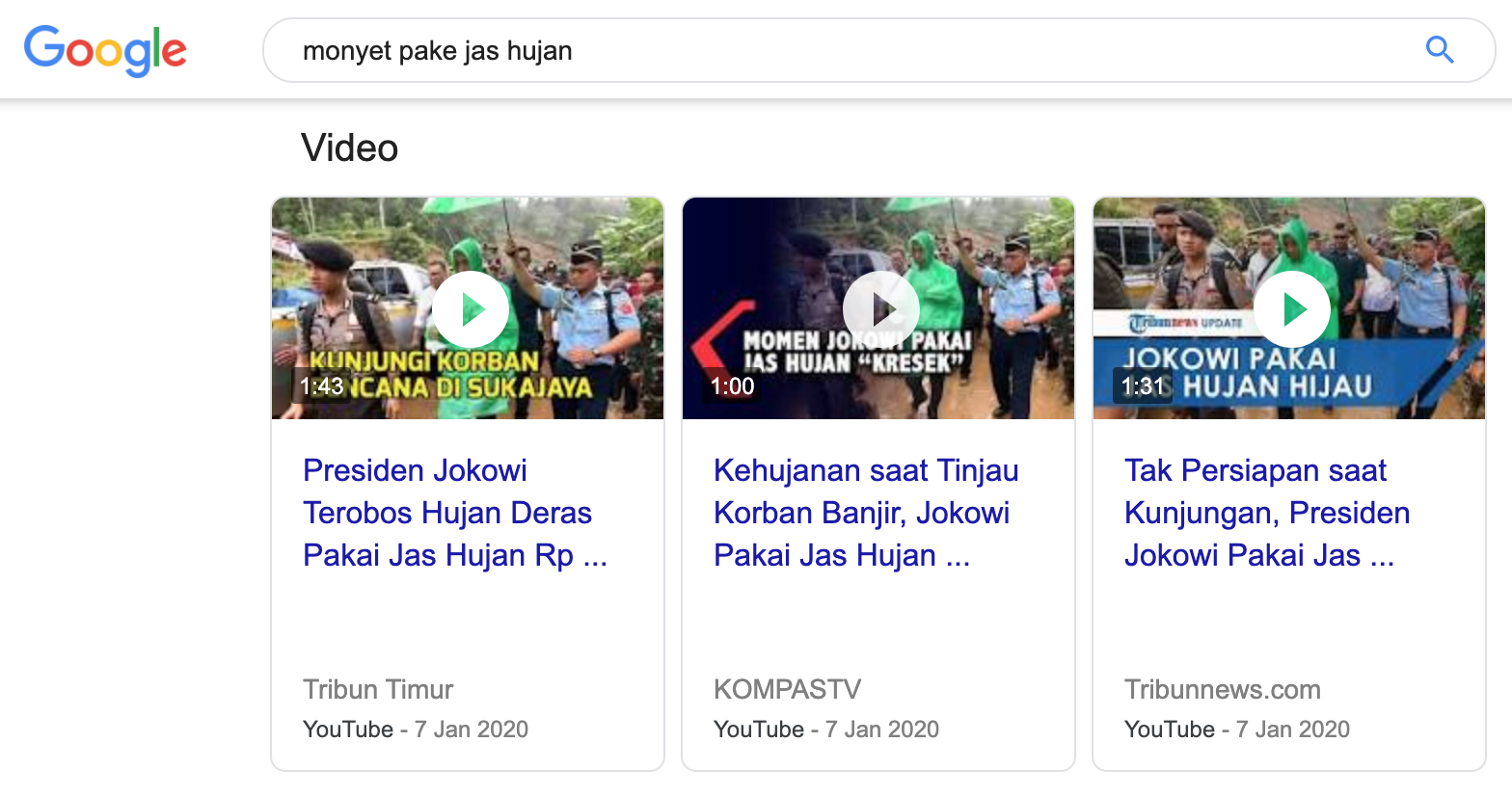Play the Tribunnews.com video thumbnail

coord(1289,308)
